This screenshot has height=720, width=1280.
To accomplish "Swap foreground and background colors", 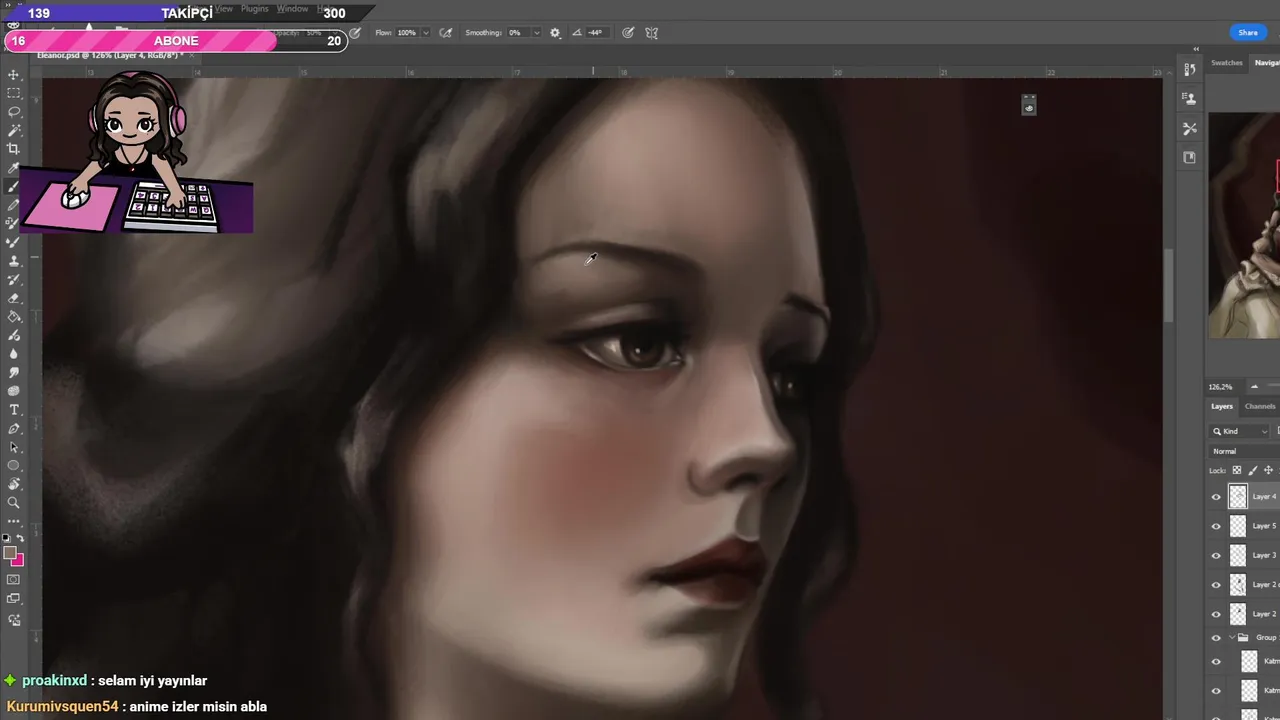I will point(20,538).
